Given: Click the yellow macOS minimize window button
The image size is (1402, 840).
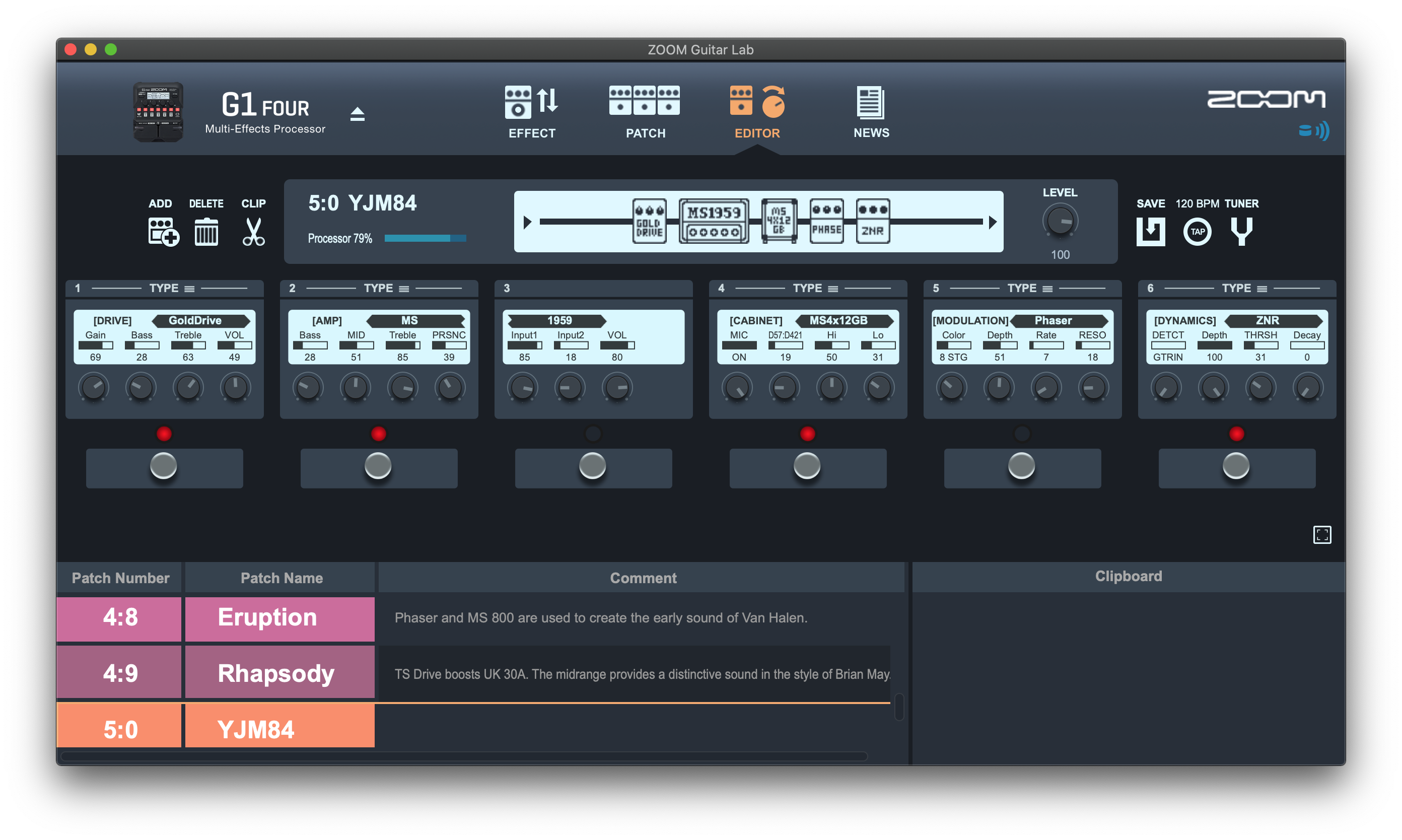Looking at the screenshot, I should pyautogui.click(x=91, y=50).
